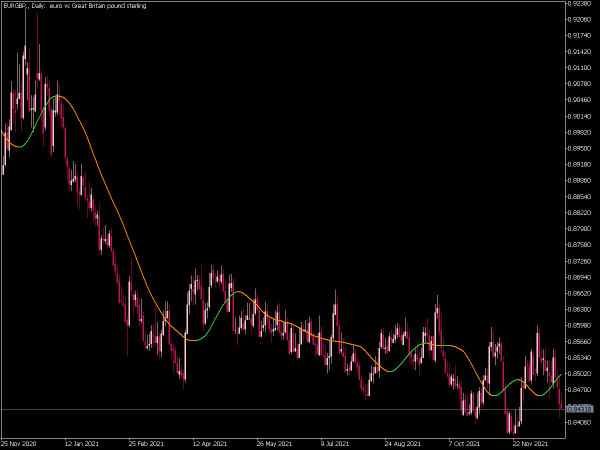The image size is (600, 450).
Task: Click the 0.90460 price scale label
Action: click(x=580, y=100)
